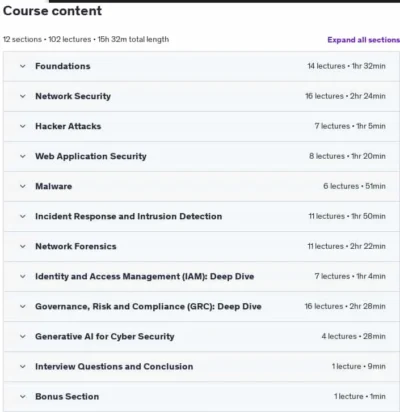The image size is (400, 412).
Task: Expand the Bonus Section chevron
Action: pos(23,396)
